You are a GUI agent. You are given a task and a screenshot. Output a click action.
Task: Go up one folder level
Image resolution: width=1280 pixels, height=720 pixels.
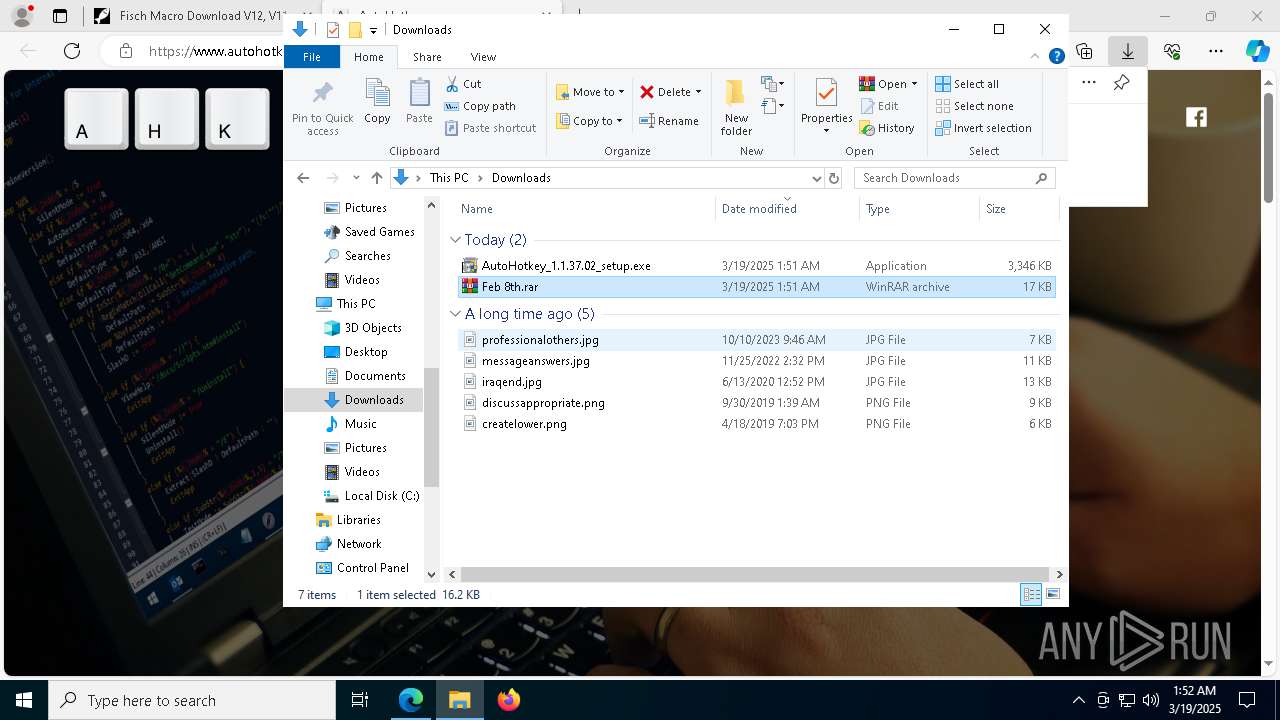point(377,178)
